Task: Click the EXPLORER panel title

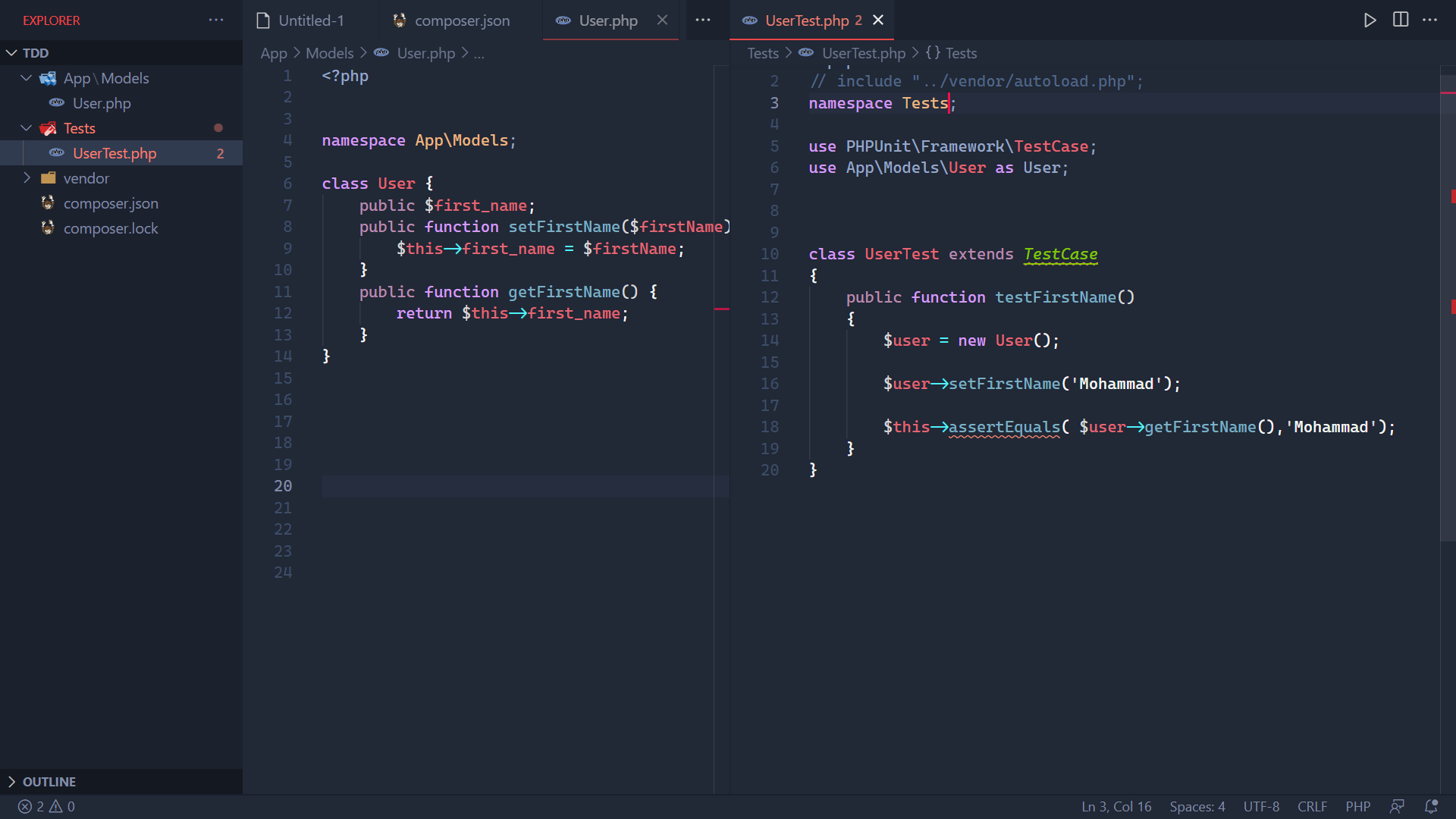Action: (51, 20)
